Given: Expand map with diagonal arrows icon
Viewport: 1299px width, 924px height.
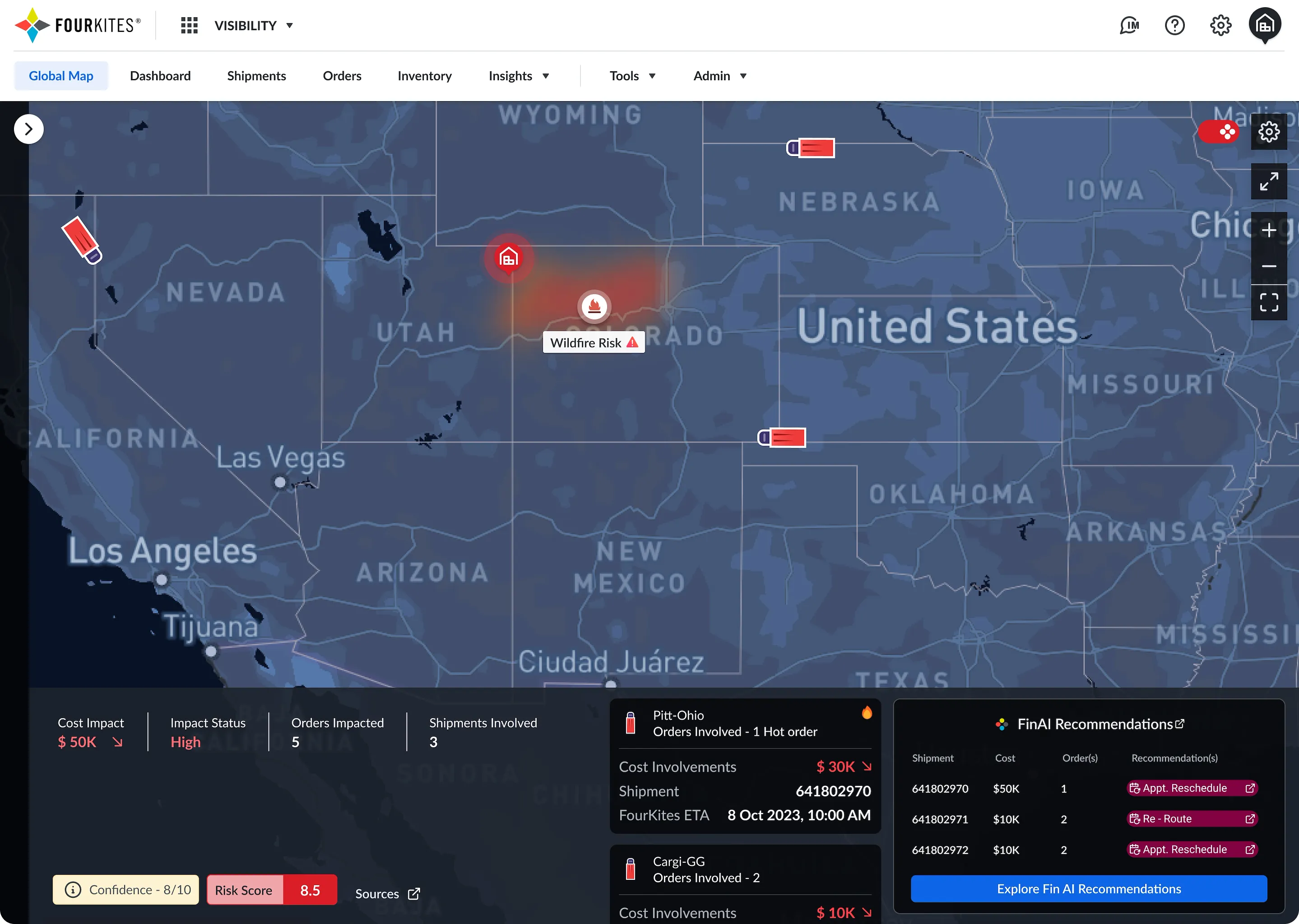Looking at the screenshot, I should 1269,181.
